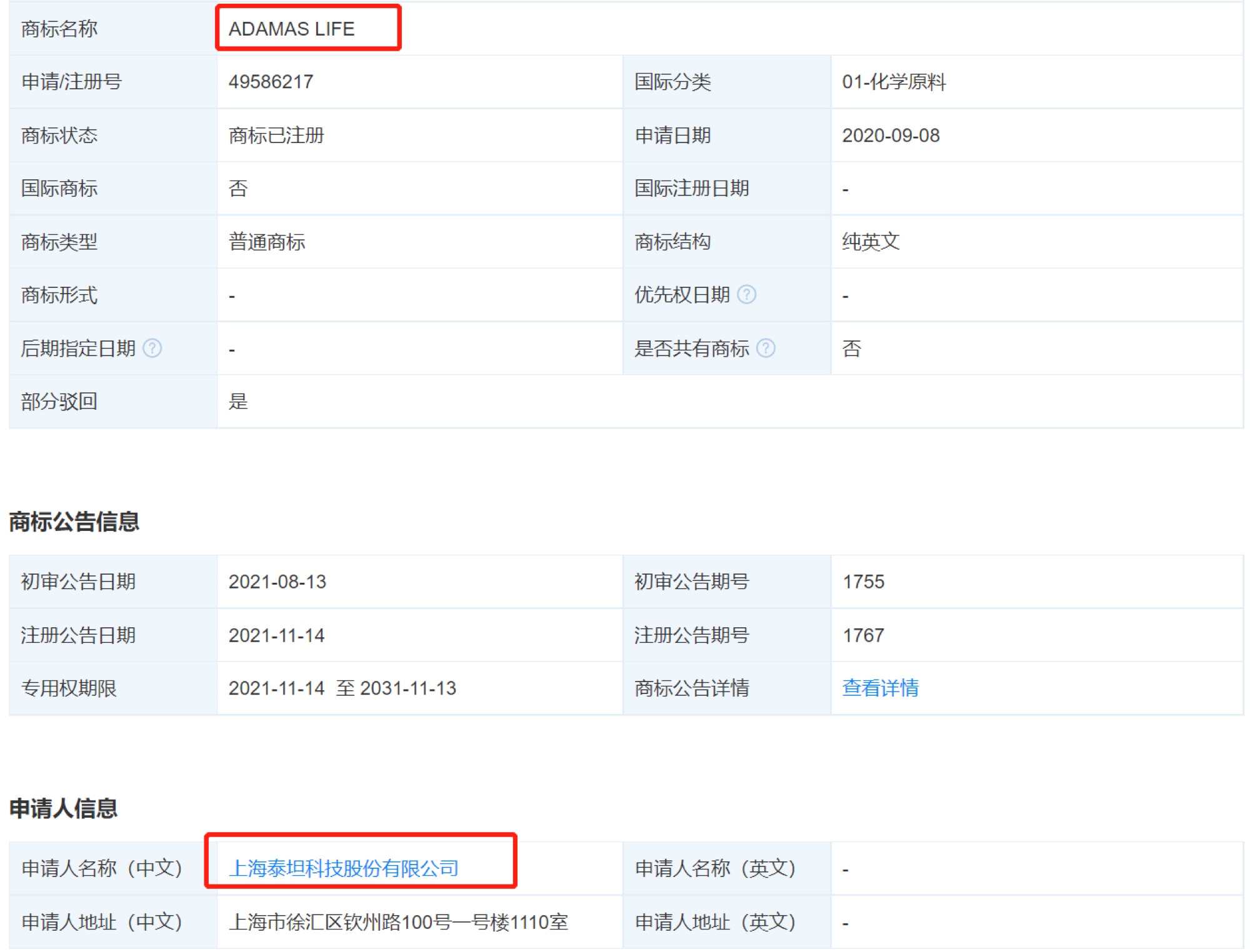Image resolution: width=1250 pixels, height=952 pixels.
Task: Select preliminary announcement date 2021-08-13
Action: 277,582
